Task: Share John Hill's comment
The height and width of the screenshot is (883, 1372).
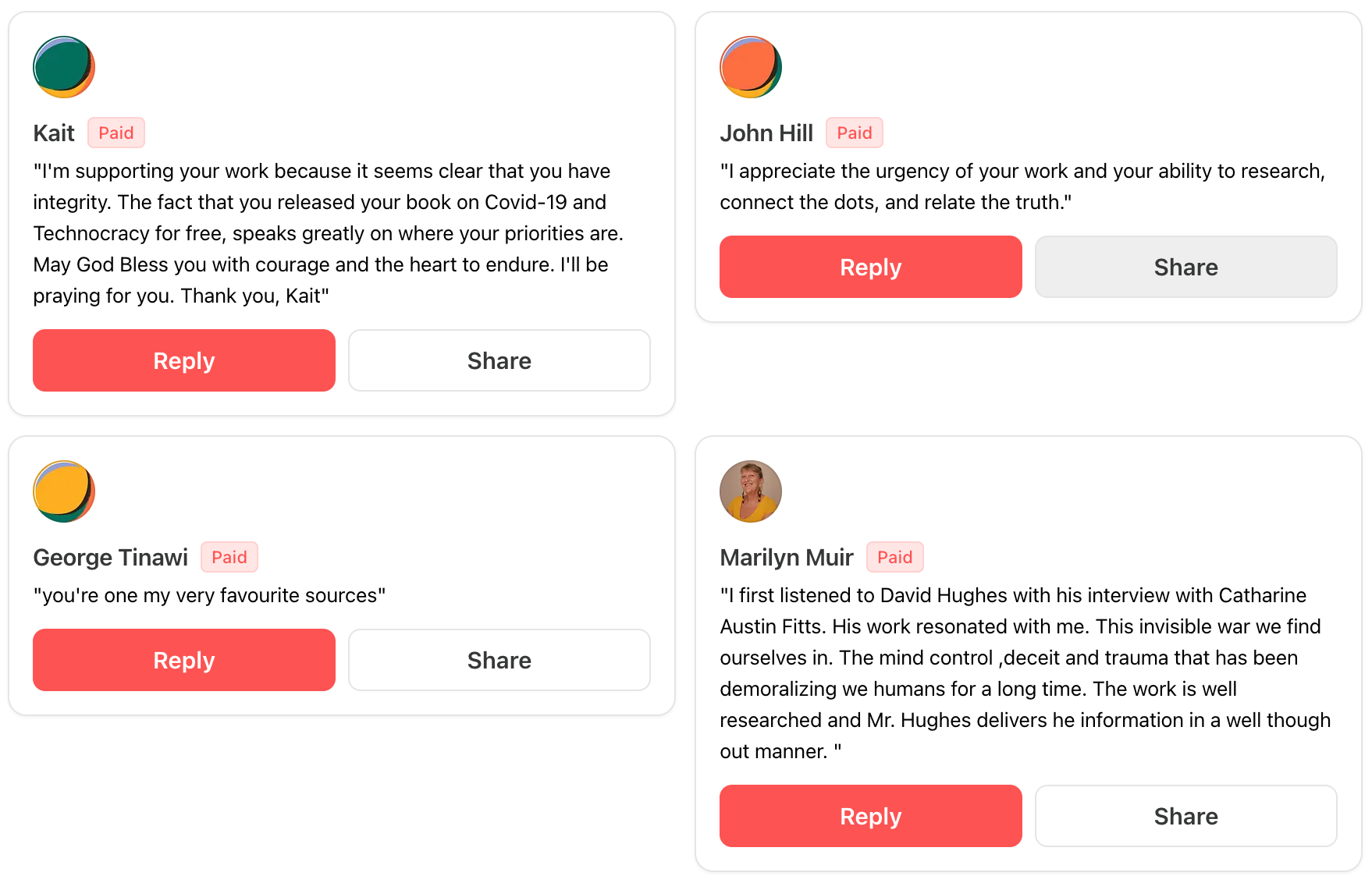Action: 1186,267
